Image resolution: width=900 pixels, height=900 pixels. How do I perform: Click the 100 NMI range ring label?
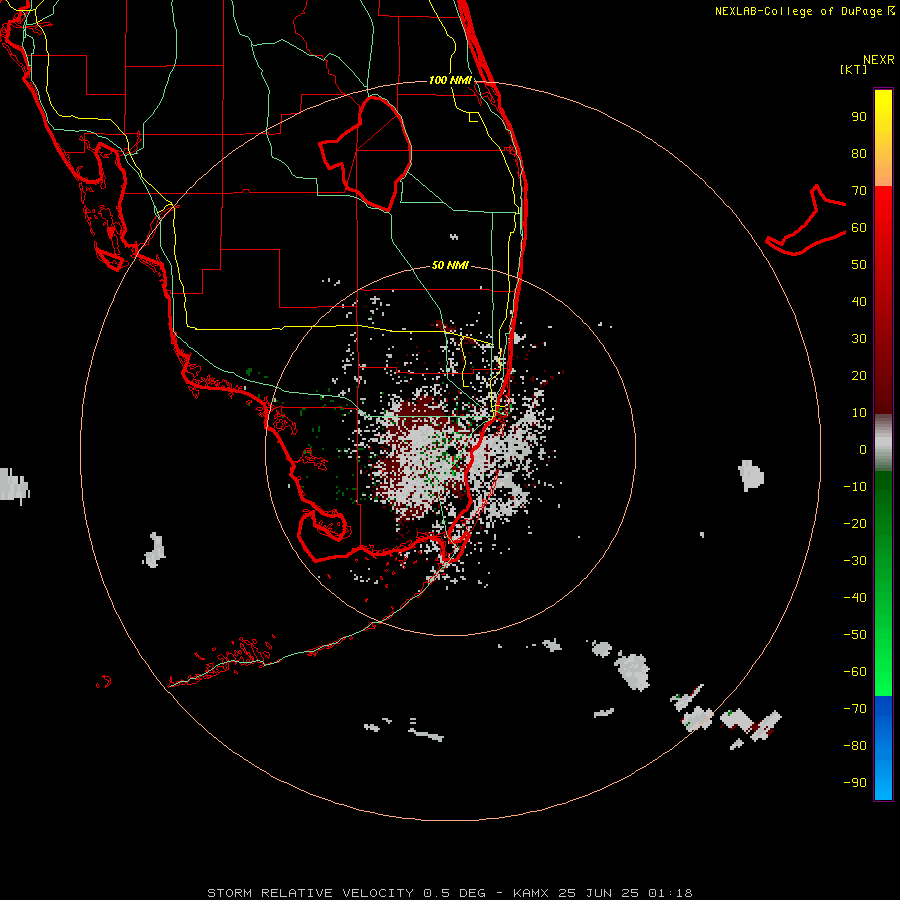coord(450,80)
